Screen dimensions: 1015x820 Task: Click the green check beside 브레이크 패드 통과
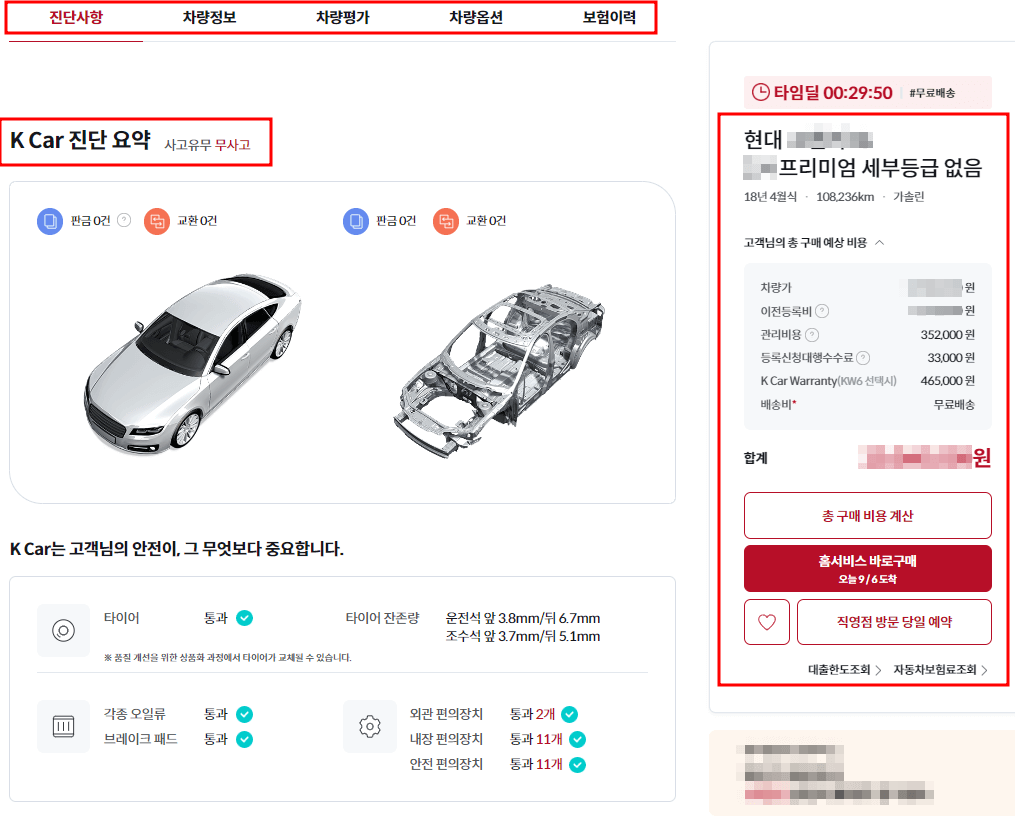pyautogui.click(x=243, y=738)
